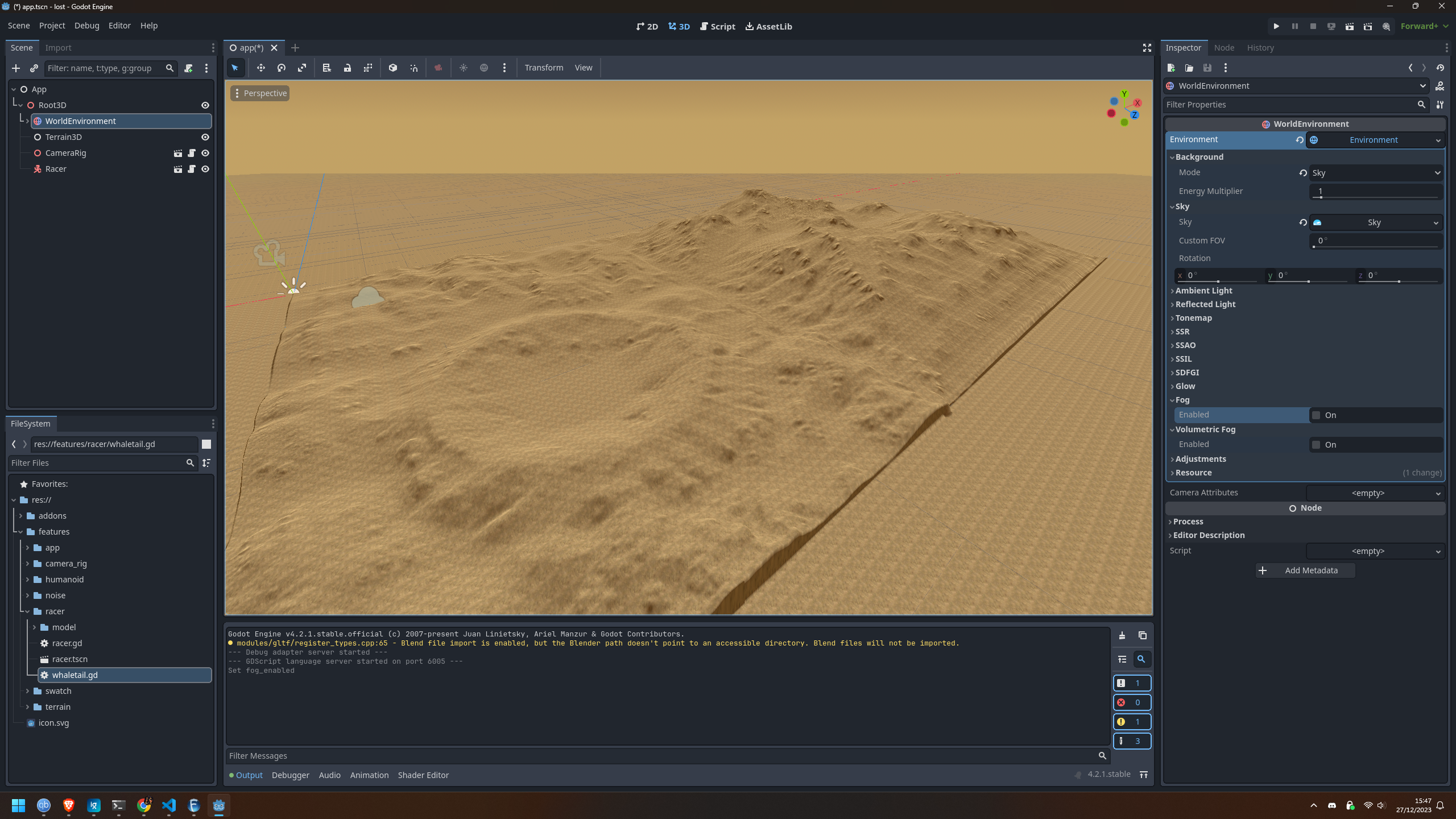1456x819 pixels.
Task: Select the Move Mode tool
Action: tap(260, 68)
